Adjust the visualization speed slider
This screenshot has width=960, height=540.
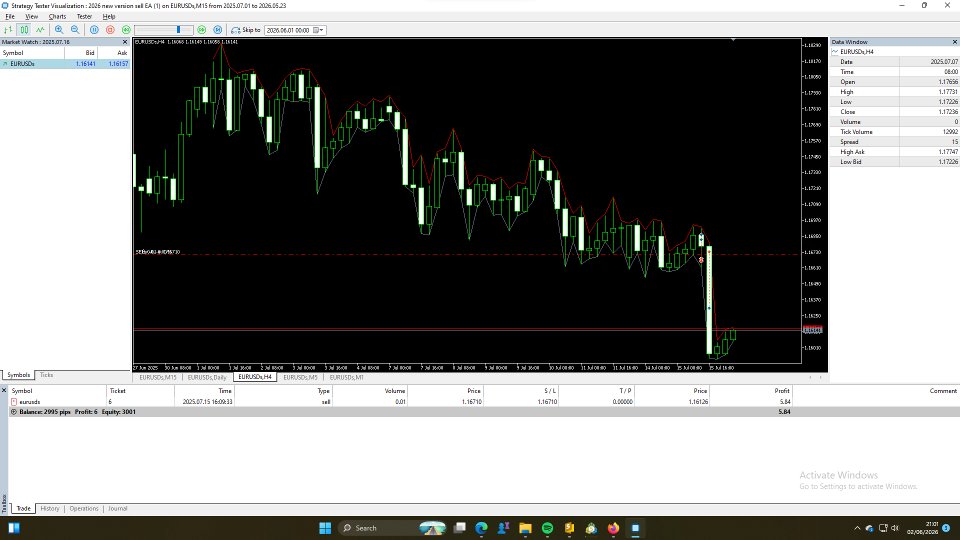tap(163, 29)
